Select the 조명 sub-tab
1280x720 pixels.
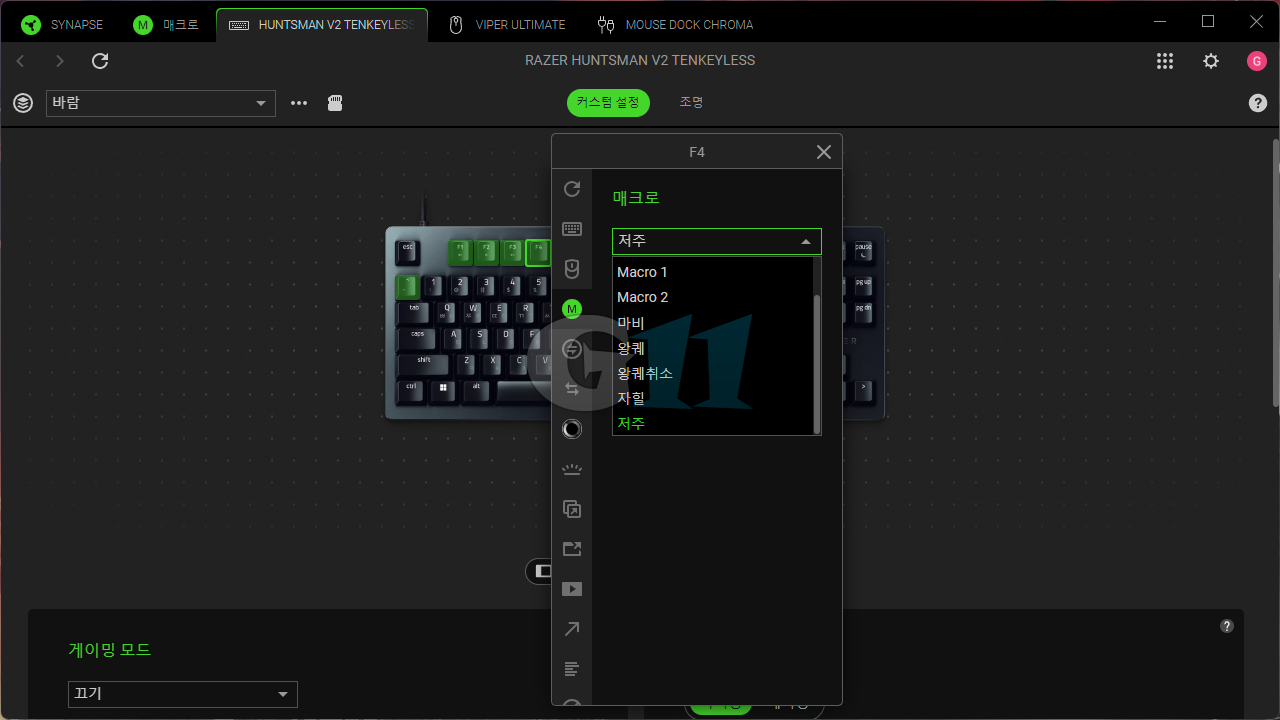pos(691,102)
